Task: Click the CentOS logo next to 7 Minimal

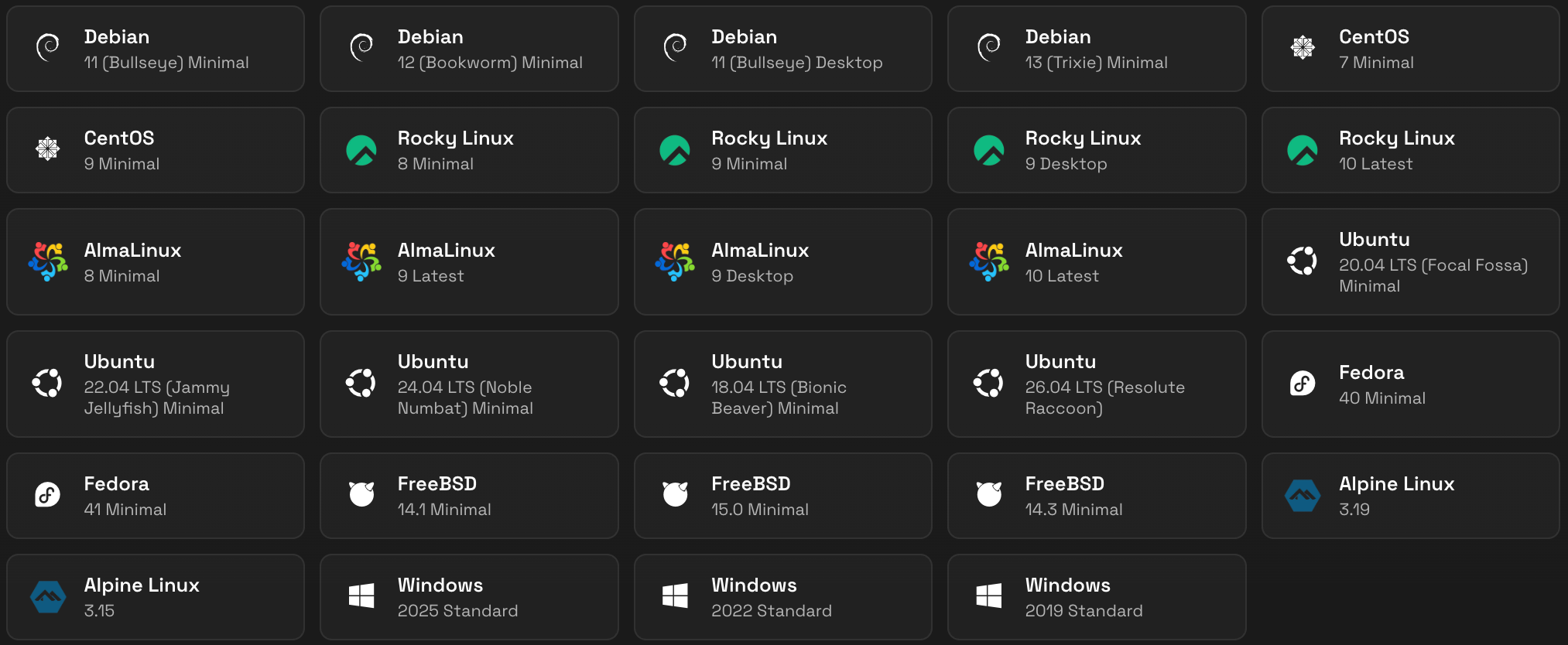Action: coord(1303,48)
